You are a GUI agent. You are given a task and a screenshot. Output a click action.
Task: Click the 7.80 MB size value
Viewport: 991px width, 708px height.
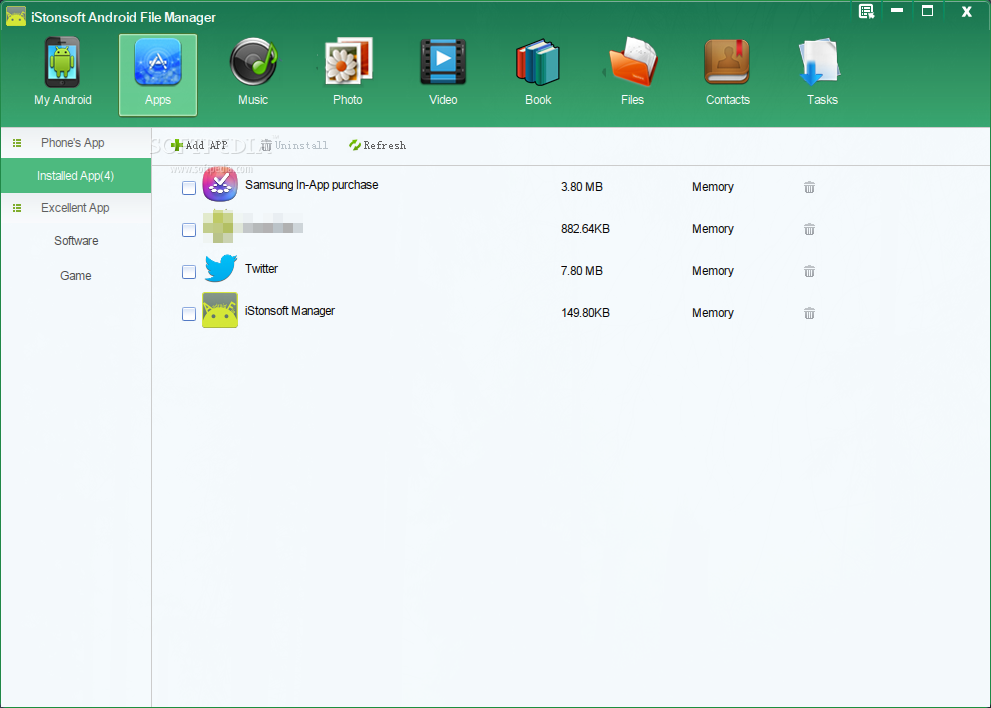click(x=581, y=271)
